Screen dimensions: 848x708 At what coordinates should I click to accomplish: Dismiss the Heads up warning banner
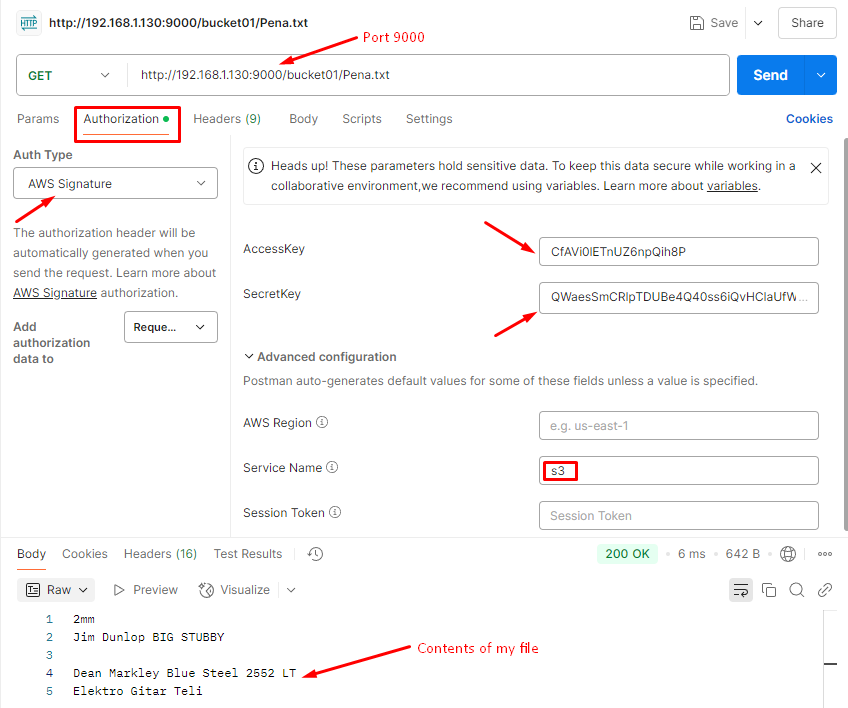816,168
